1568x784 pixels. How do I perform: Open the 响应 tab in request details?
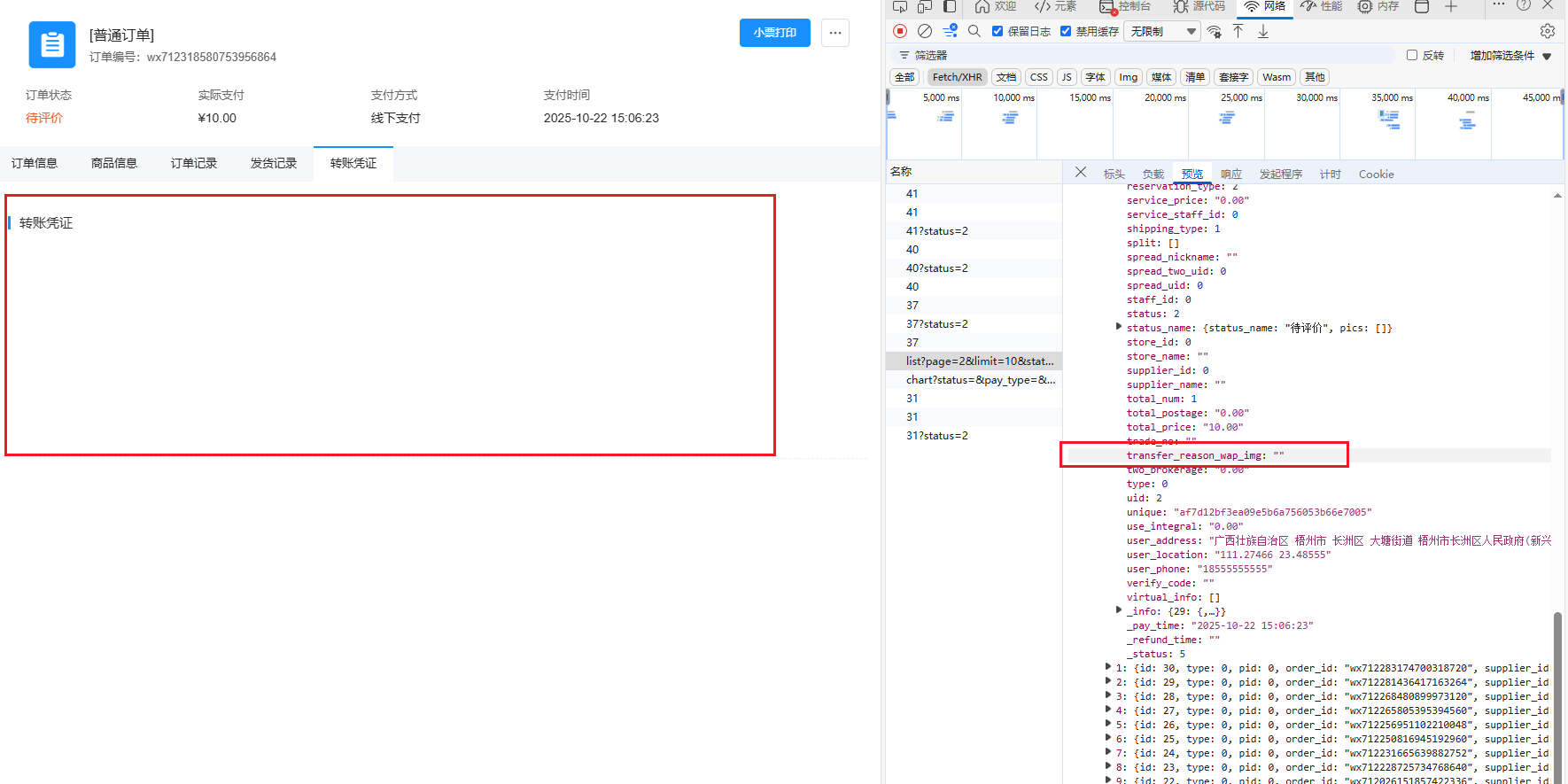(x=1230, y=175)
